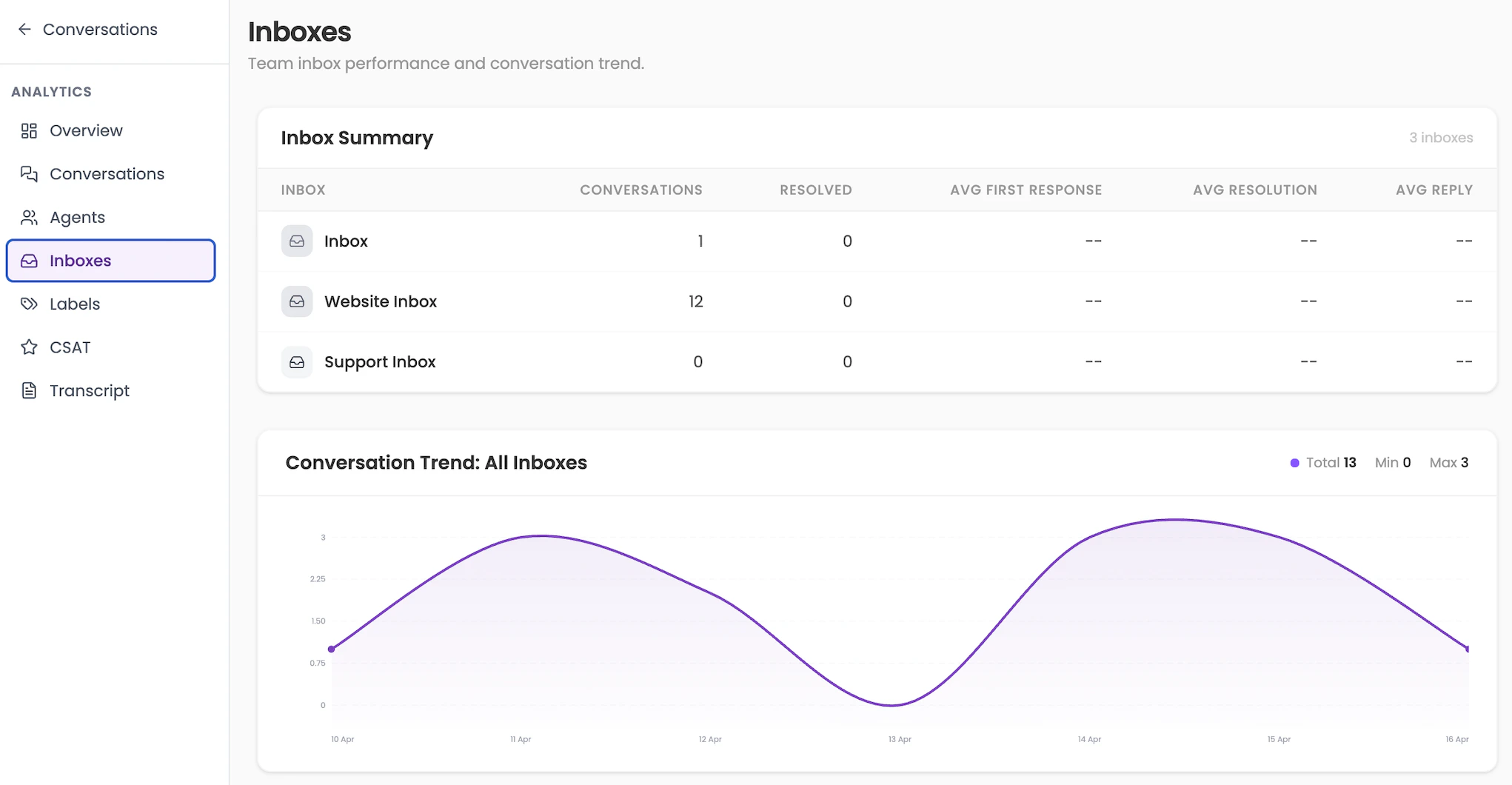The image size is (1512, 785).
Task: Click the CSAT star icon
Action: coord(29,347)
